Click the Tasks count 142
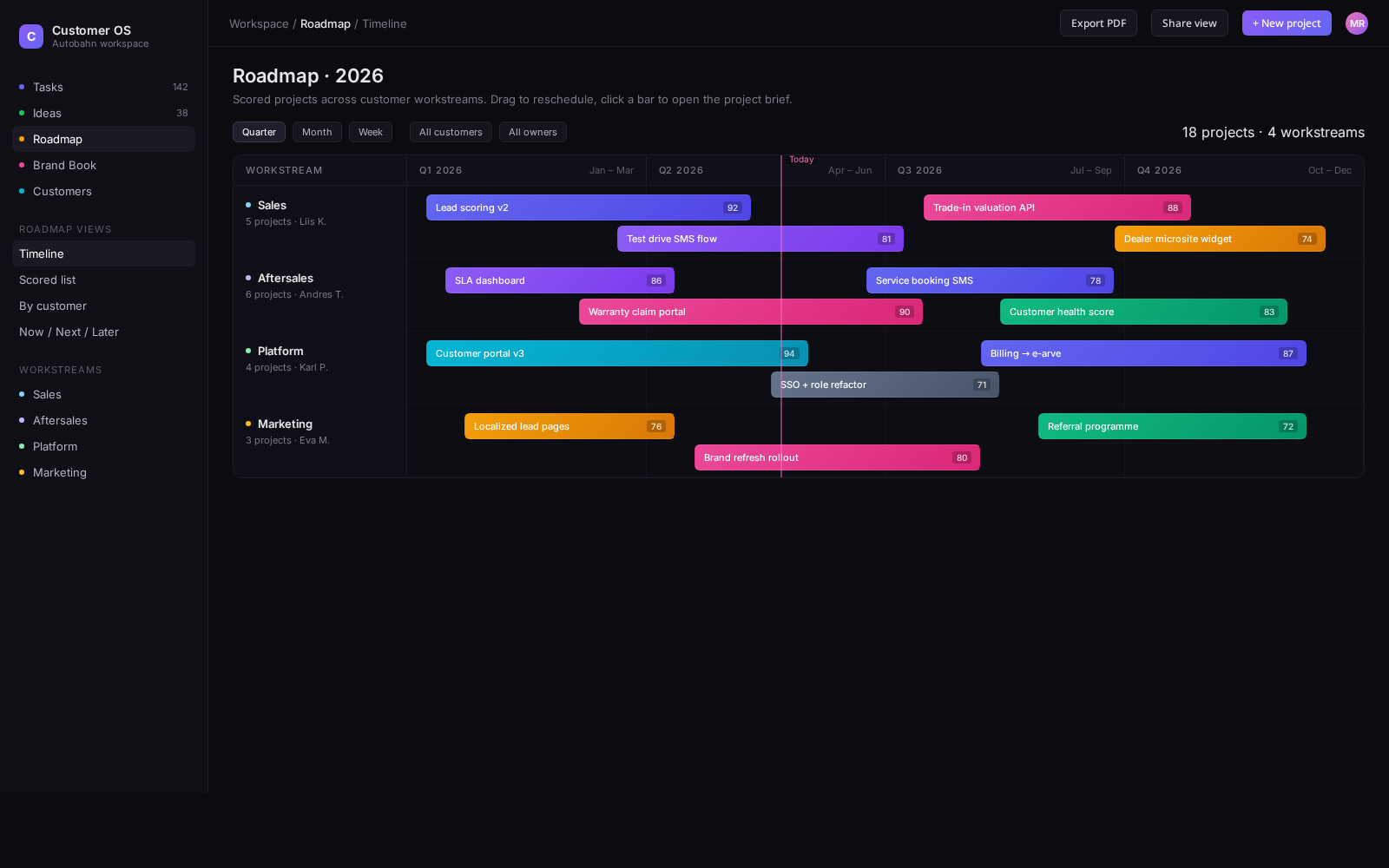This screenshot has width=1389, height=868. click(x=181, y=87)
